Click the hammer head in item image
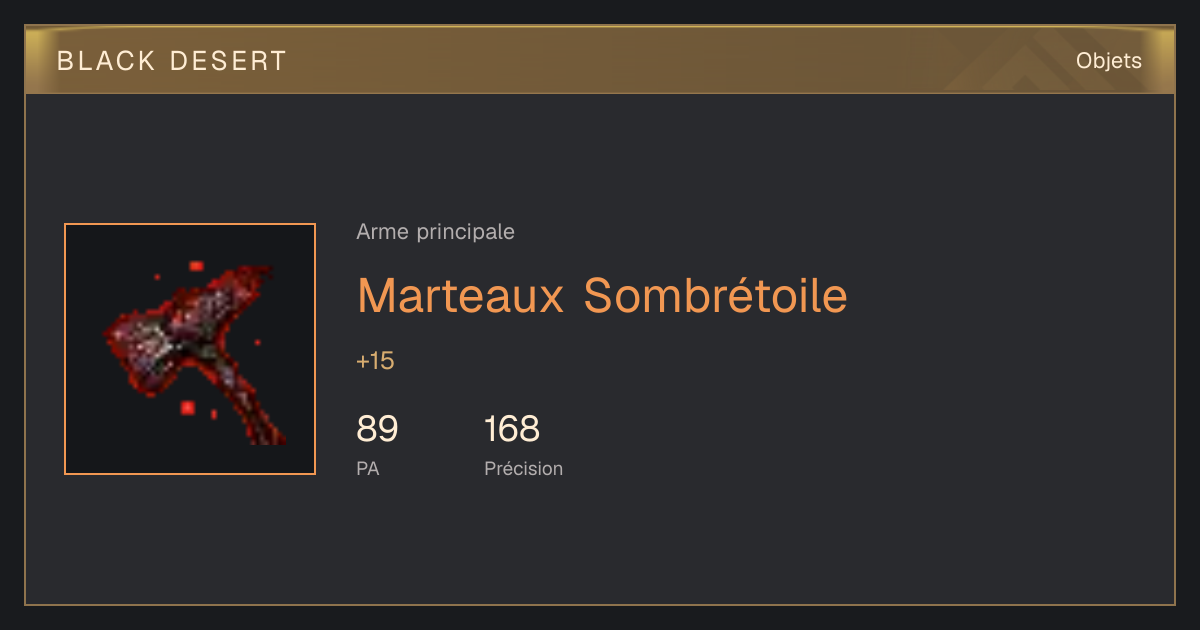This screenshot has height=630, width=1200. [170, 330]
